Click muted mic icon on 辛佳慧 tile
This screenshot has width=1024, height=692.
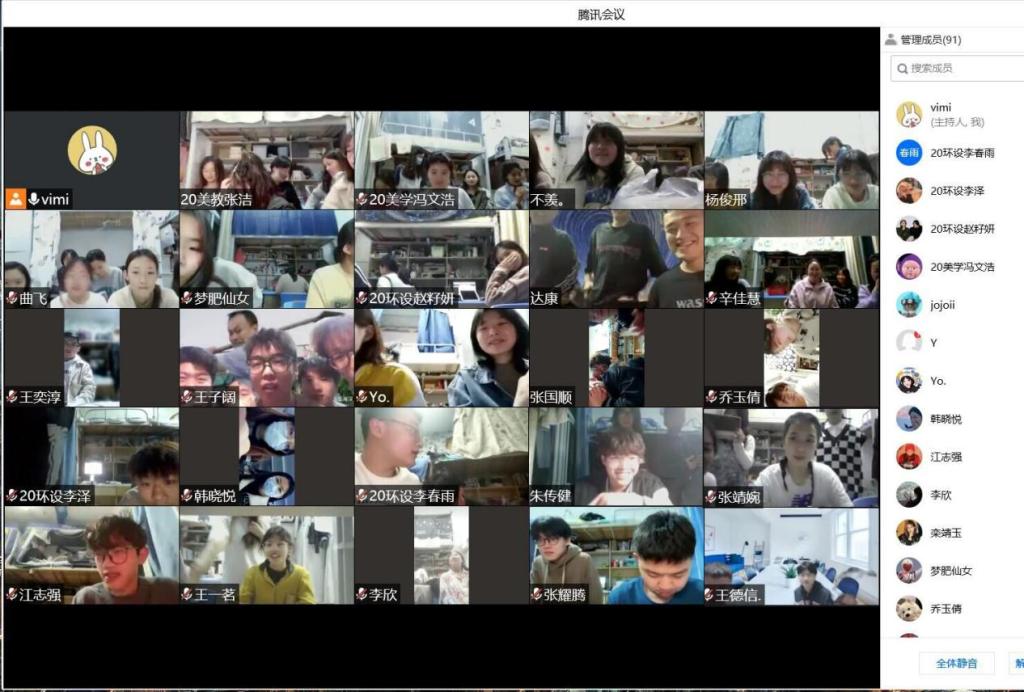tap(711, 298)
